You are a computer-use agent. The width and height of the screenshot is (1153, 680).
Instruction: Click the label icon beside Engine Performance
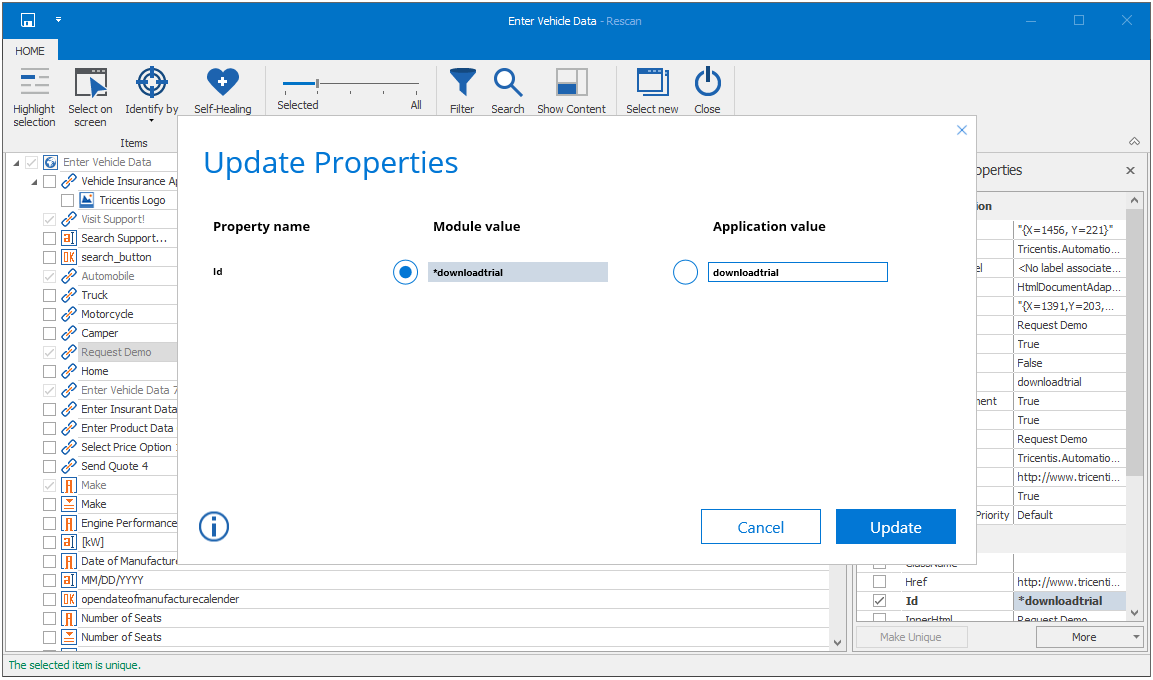coord(69,523)
